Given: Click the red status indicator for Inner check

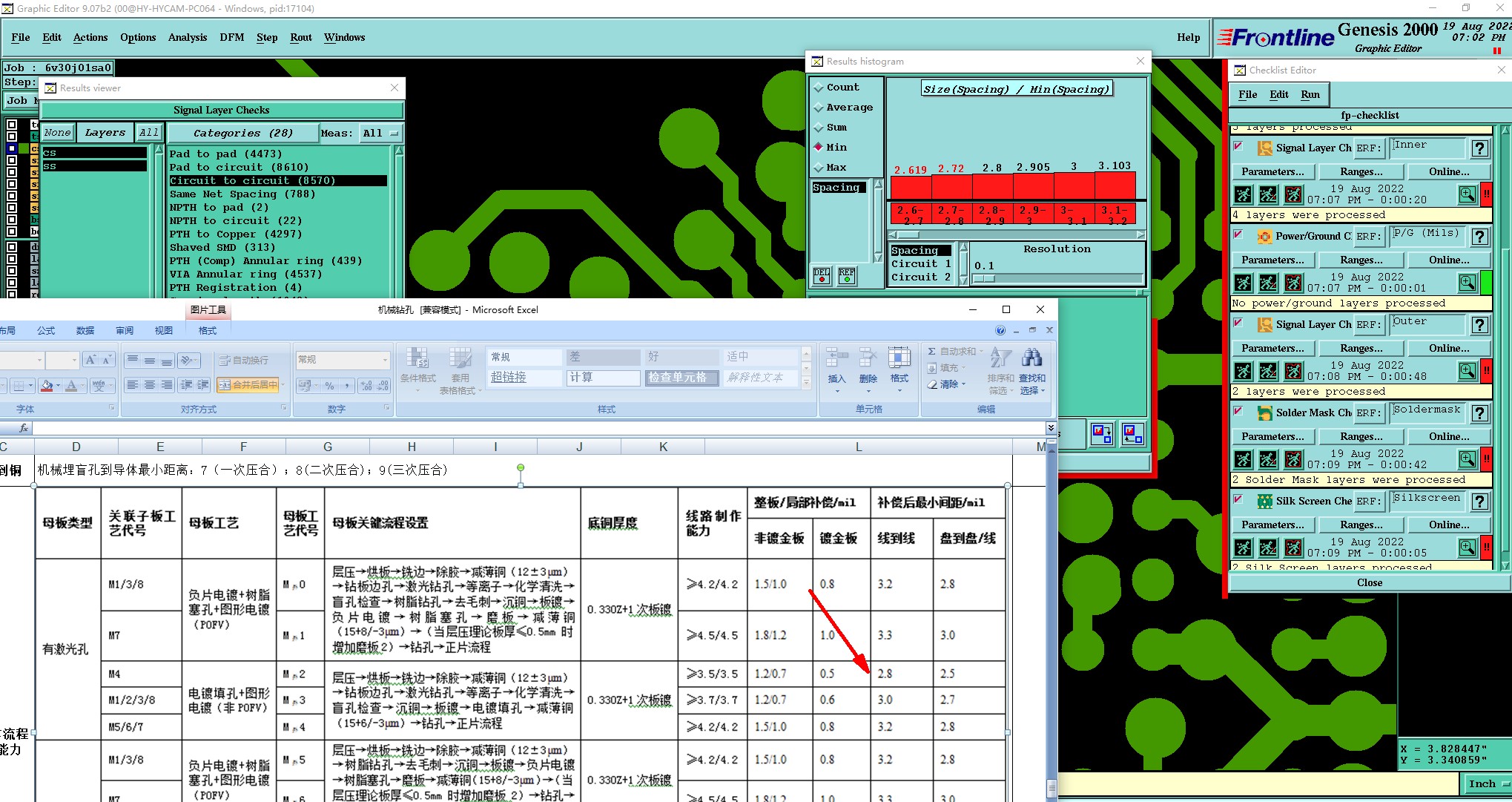Looking at the screenshot, I should click(1486, 194).
